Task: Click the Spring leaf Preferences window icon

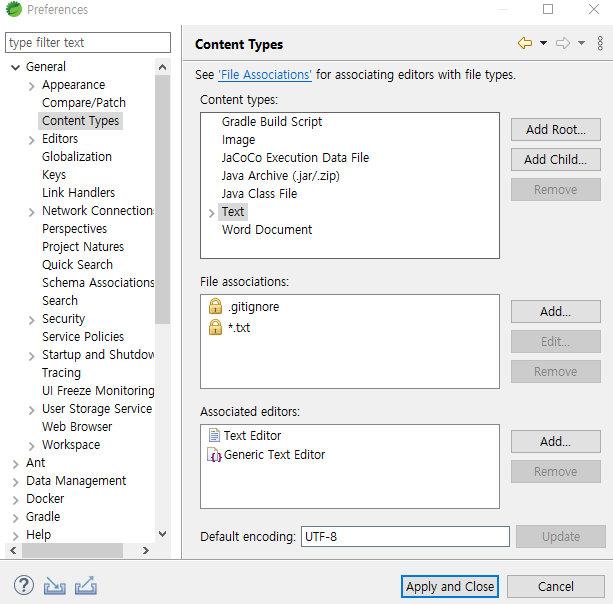Action: pyautogui.click(x=14, y=9)
